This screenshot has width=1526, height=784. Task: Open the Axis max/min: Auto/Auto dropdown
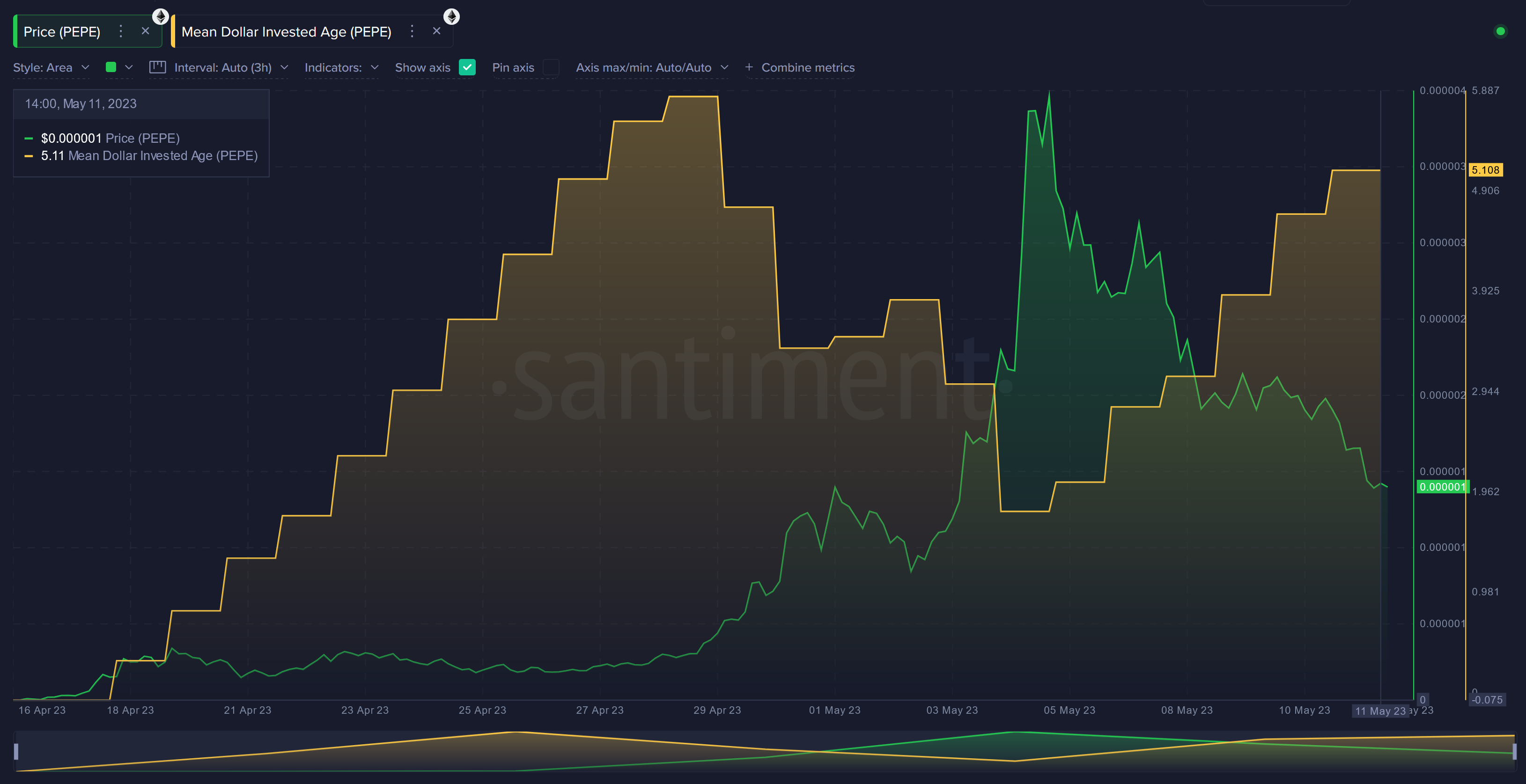click(x=652, y=67)
